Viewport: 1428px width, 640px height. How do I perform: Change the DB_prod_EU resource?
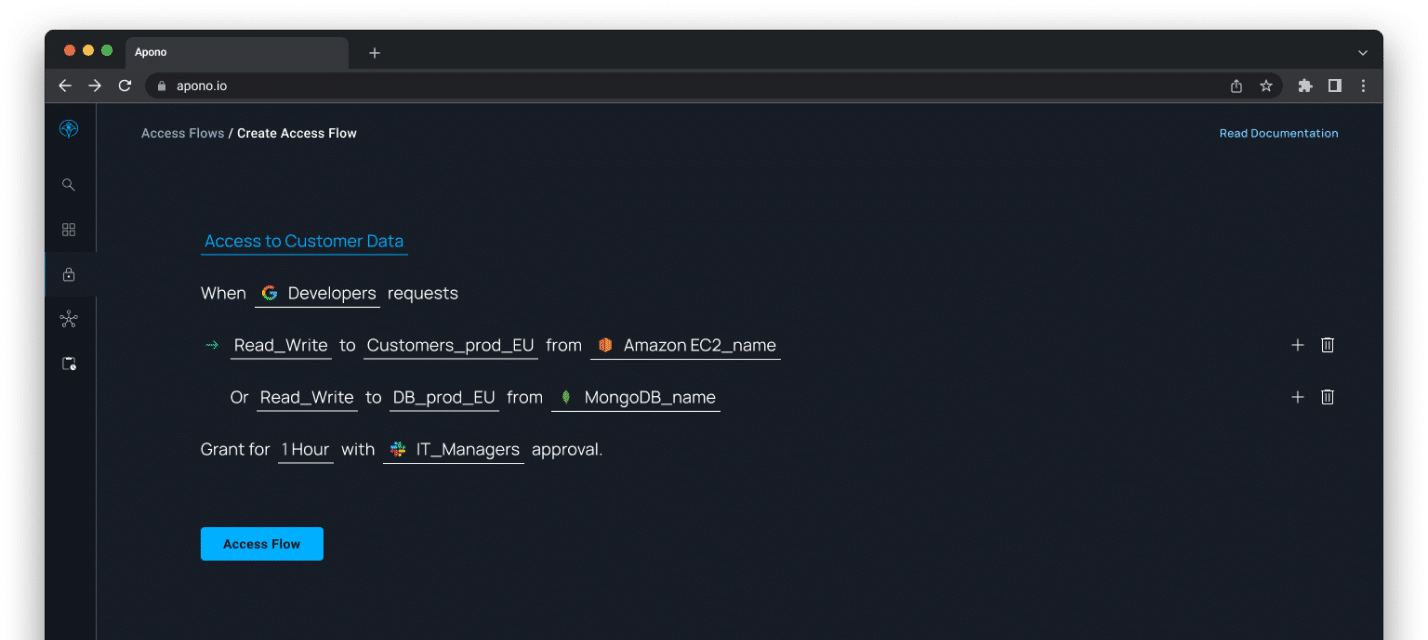point(444,398)
